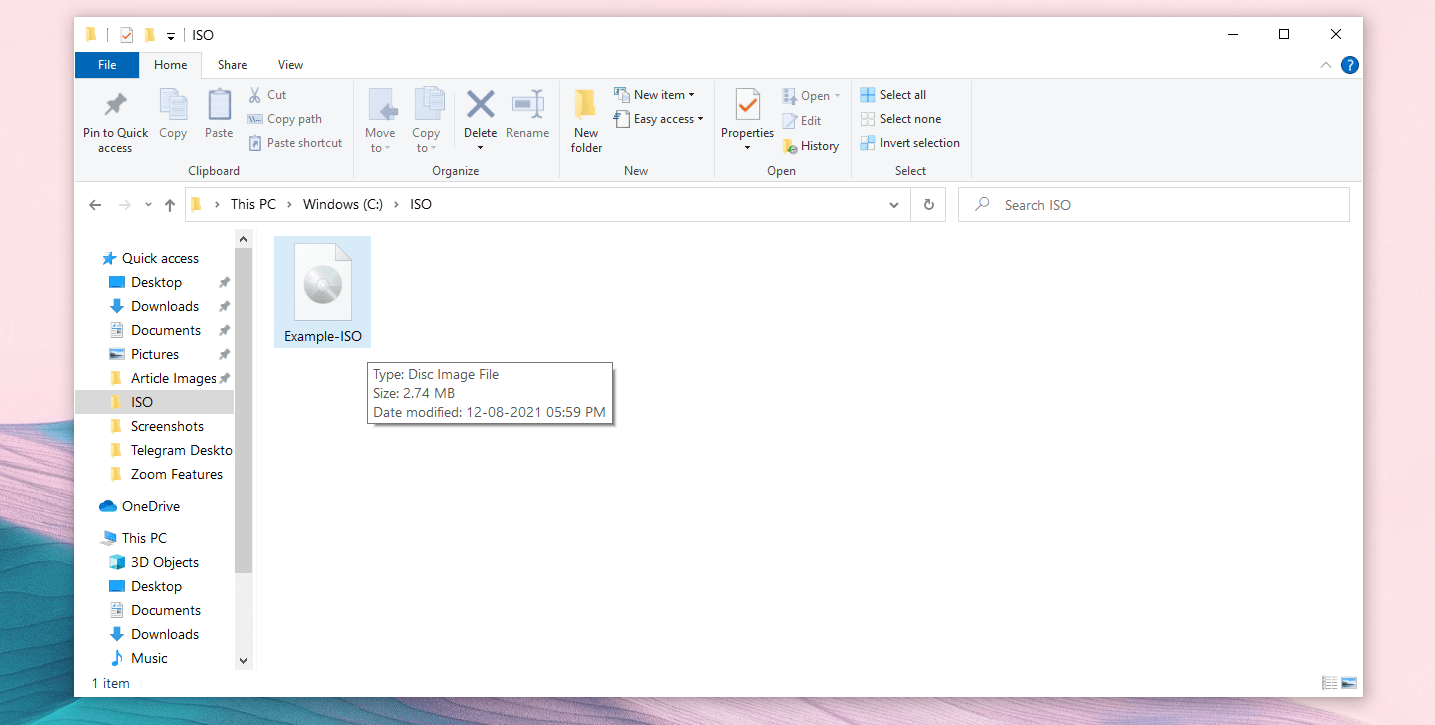
Task: Navigate to Windows (C:) in address bar
Action: (x=343, y=205)
